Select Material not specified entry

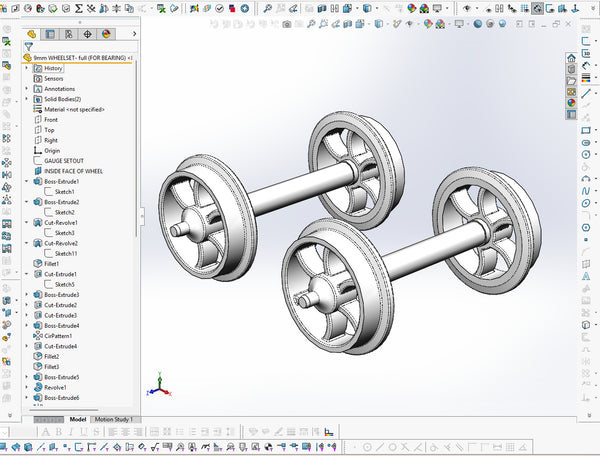[x=74, y=109]
